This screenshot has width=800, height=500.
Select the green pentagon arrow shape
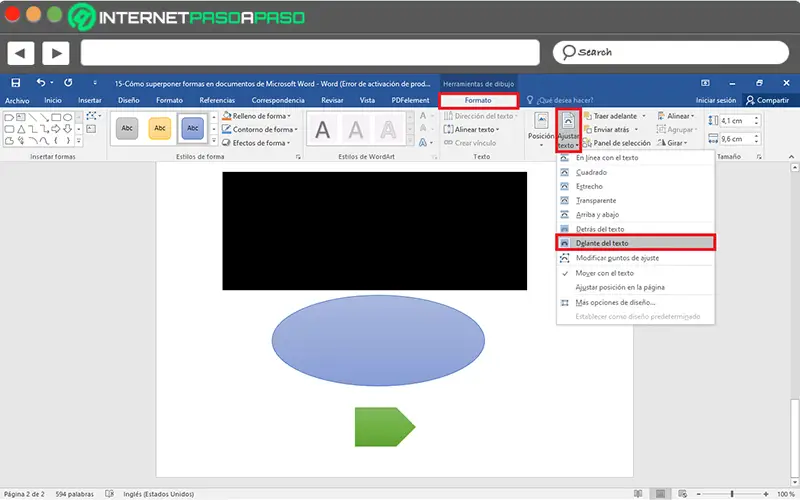[385, 427]
